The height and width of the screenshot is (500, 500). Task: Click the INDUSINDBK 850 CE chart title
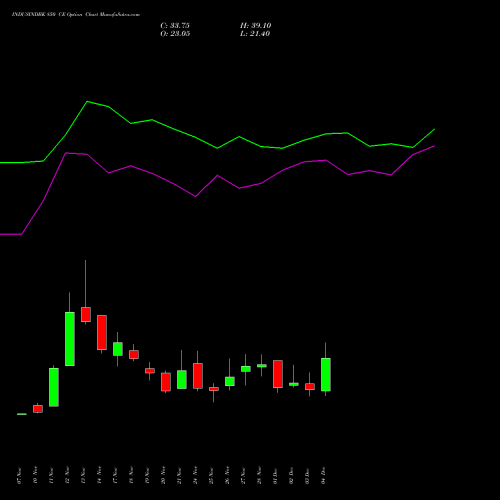pyautogui.click(x=76, y=15)
